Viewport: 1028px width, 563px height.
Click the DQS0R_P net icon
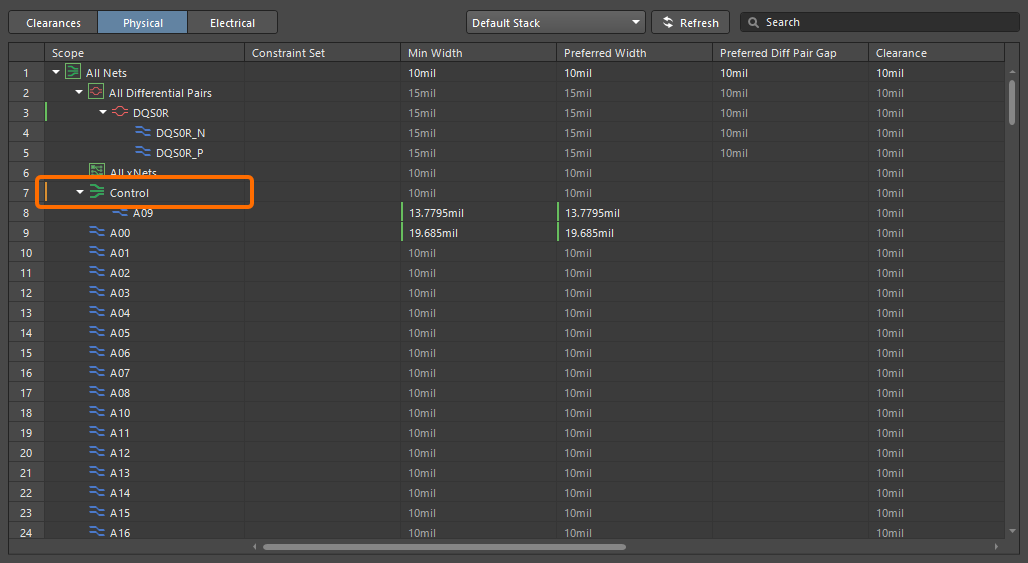(x=143, y=152)
